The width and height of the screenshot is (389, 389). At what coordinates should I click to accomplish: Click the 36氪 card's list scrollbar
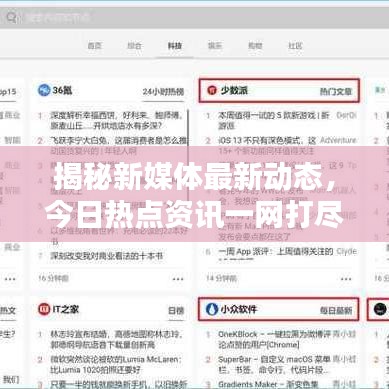[188, 127]
